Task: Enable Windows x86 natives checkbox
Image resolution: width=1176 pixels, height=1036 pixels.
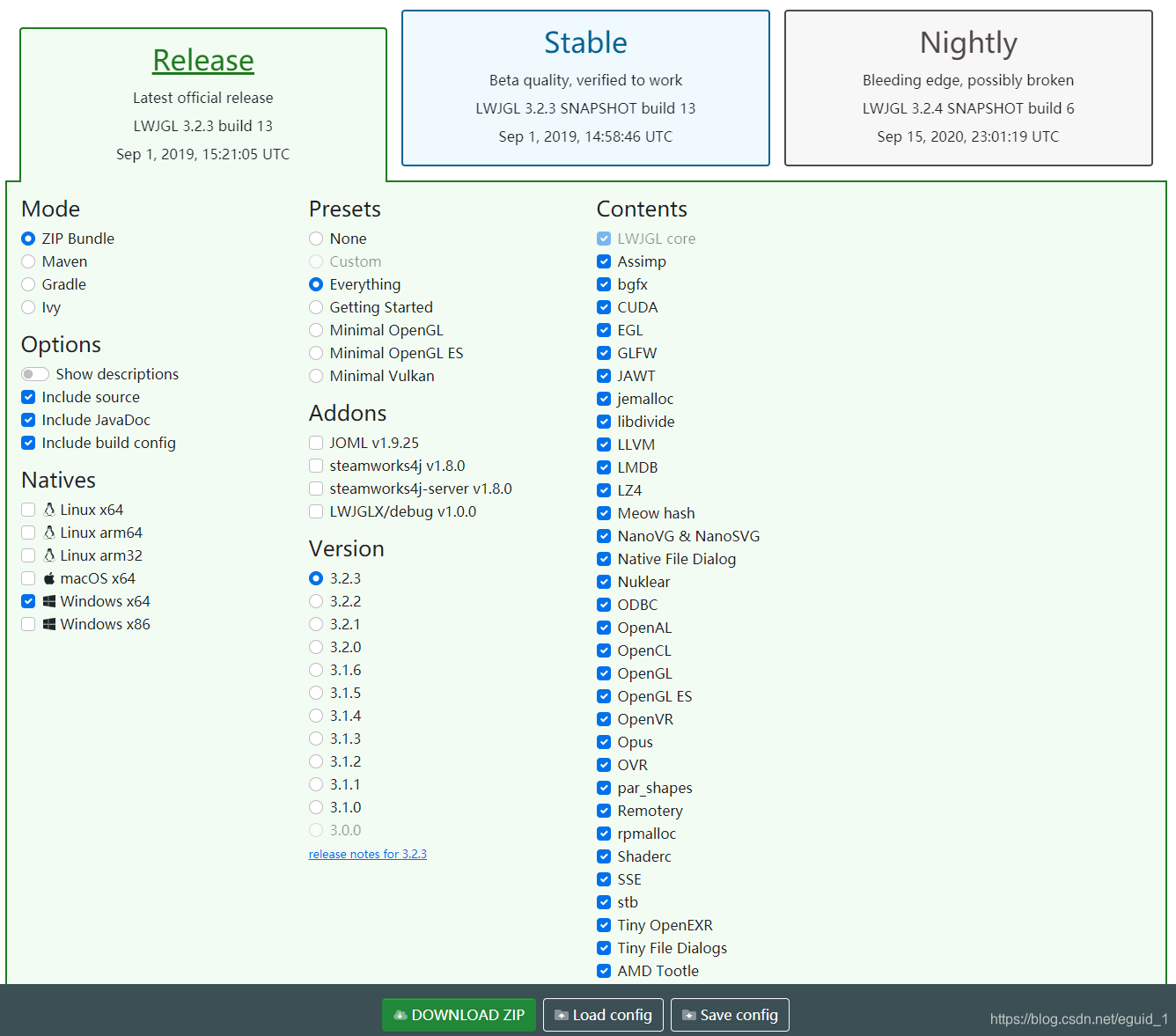Action: pyautogui.click(x=28, y=624)
